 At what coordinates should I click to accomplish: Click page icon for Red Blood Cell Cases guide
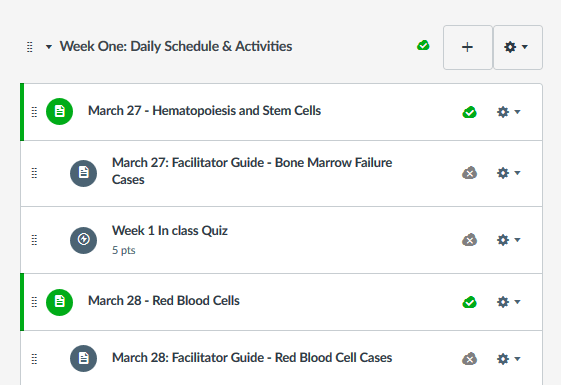coord(83,358)
